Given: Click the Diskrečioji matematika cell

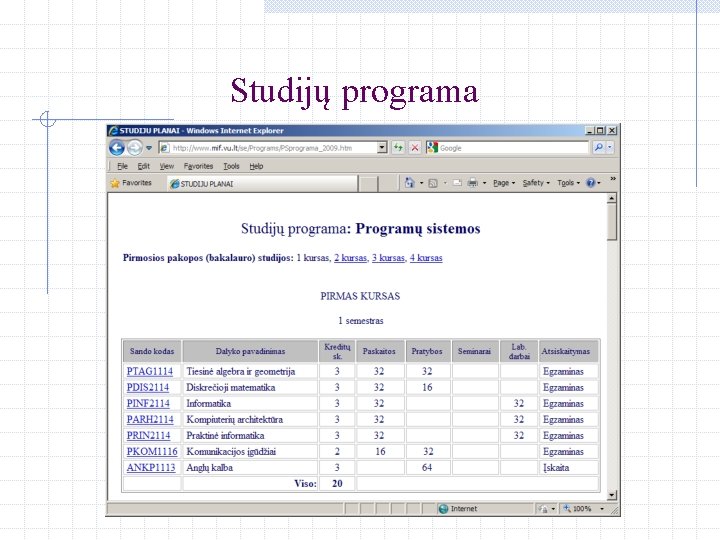Looking at the screenshot, I should click(250, 388).
